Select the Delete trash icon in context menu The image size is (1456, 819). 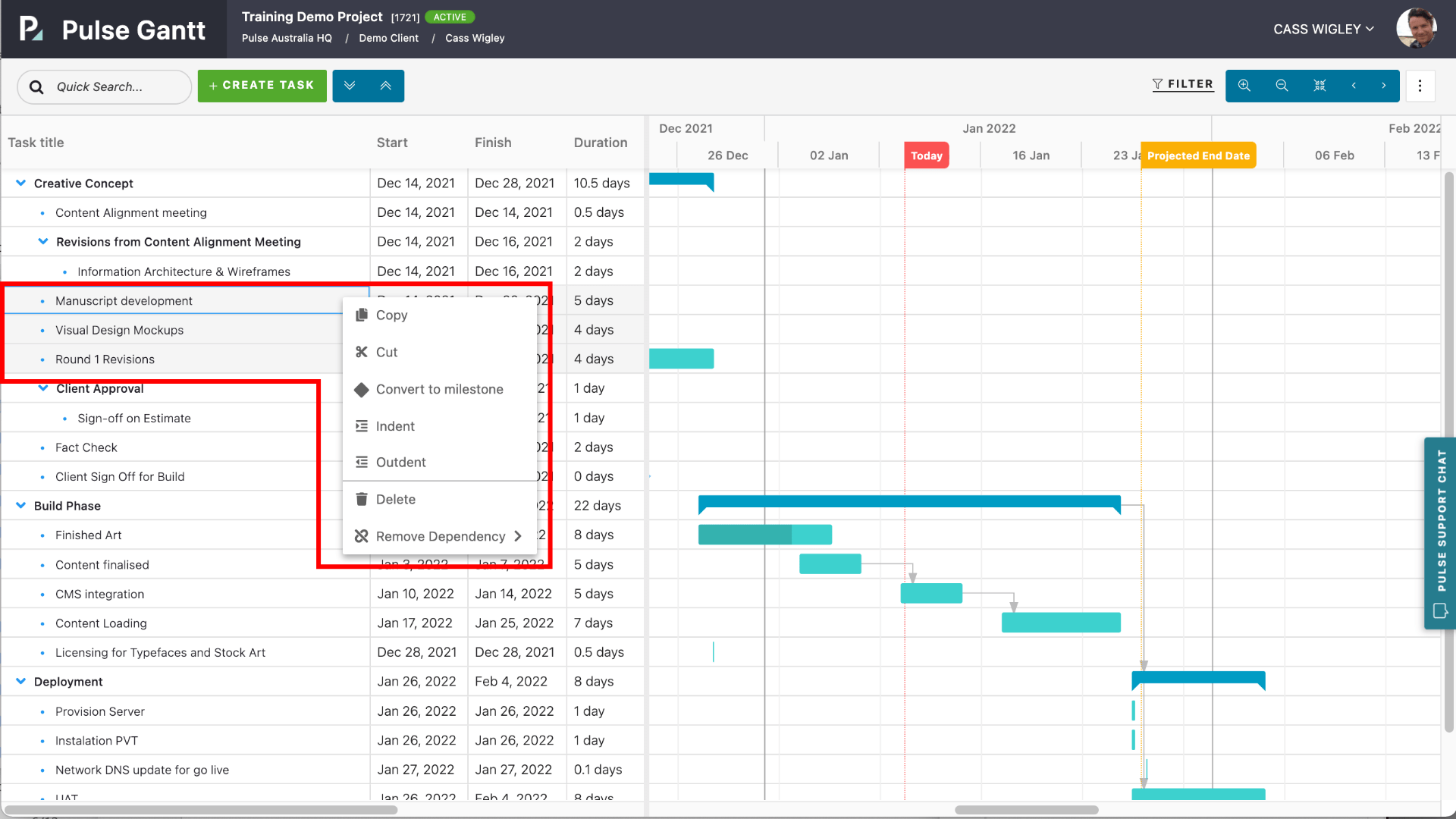pos(362,499)
